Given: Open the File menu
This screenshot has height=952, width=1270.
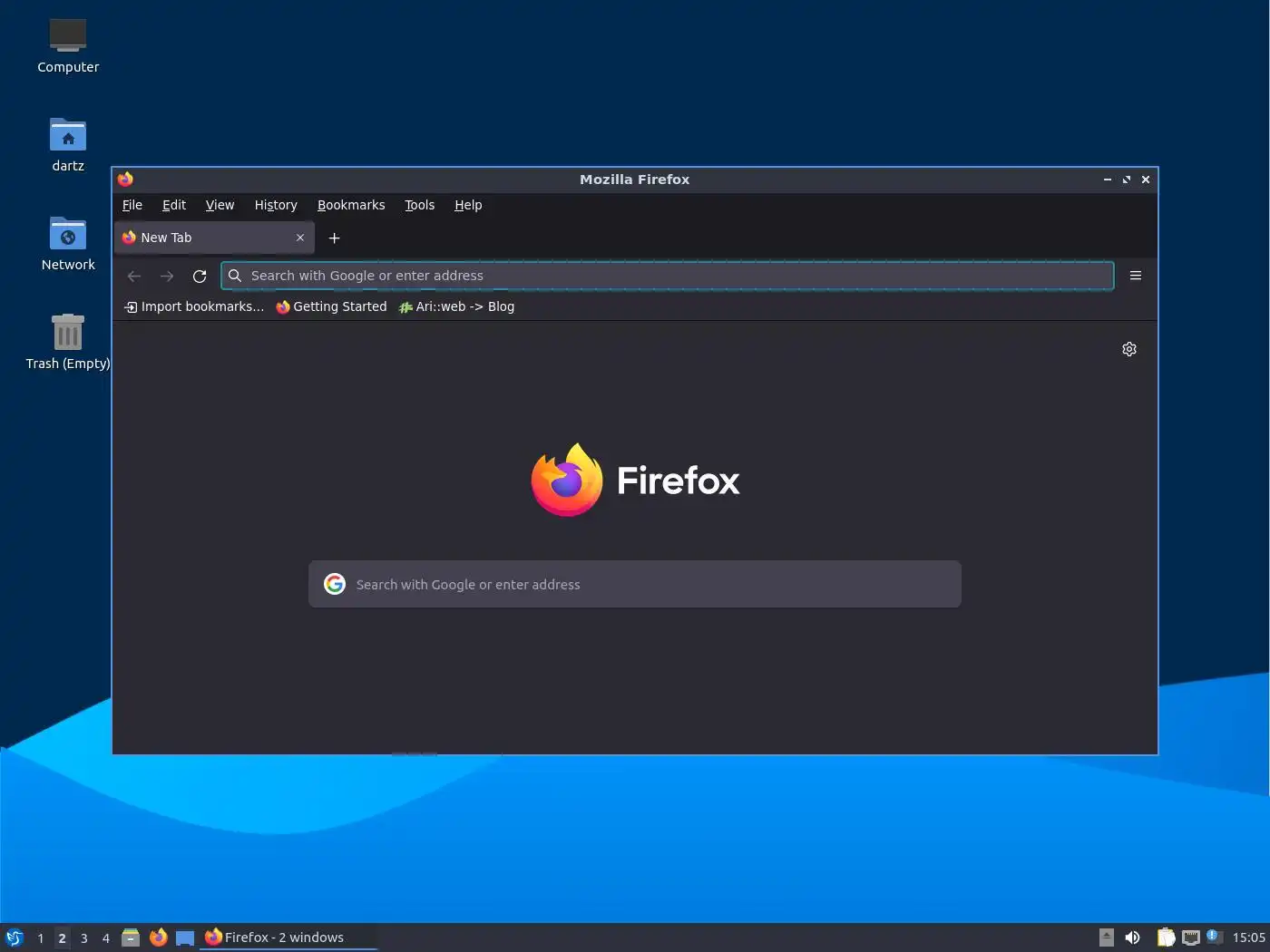Looking at the screenshot, I should 132,205.
